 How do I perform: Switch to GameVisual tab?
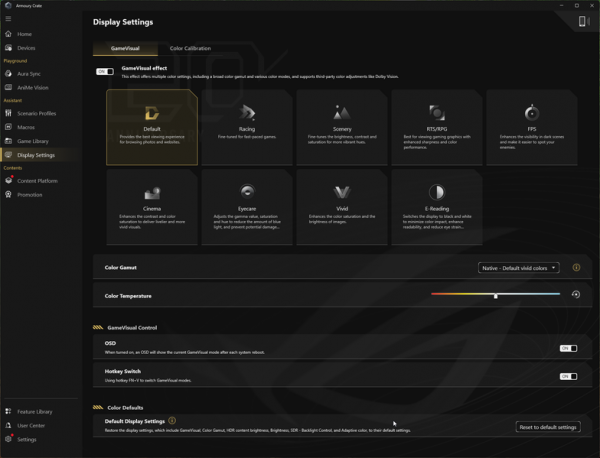coord(125,48)
